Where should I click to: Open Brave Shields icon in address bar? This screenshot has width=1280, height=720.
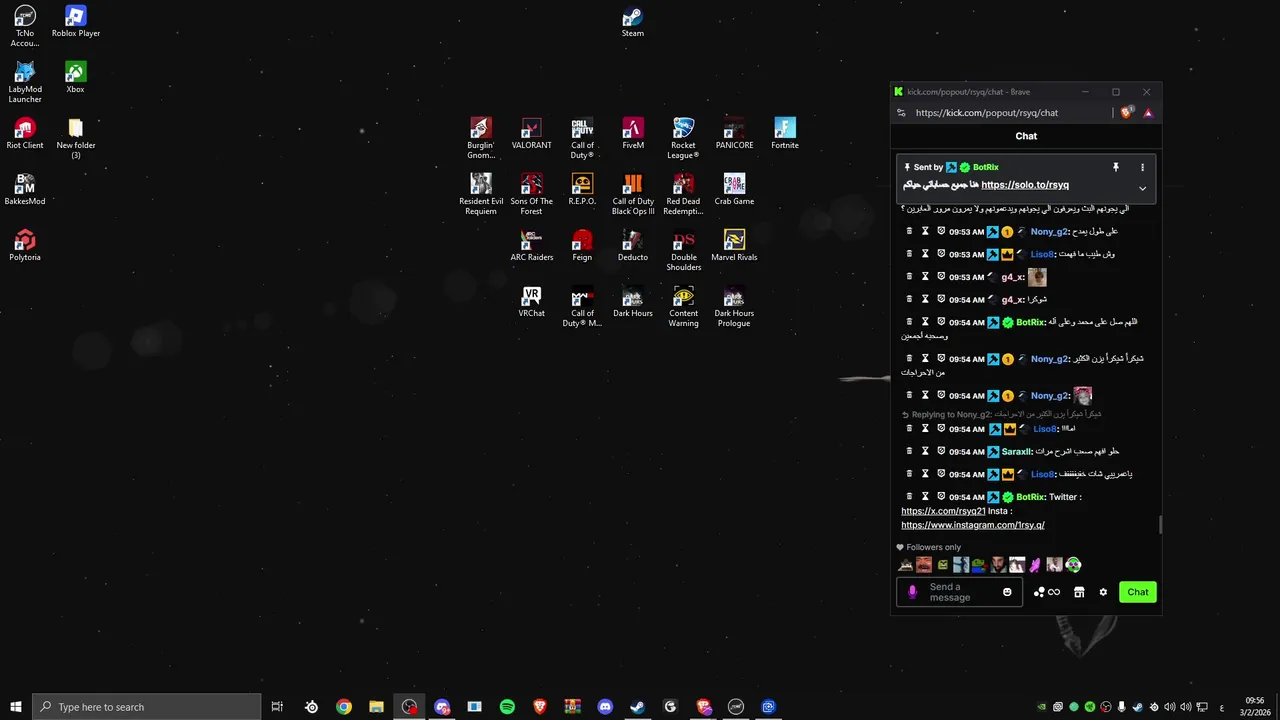coord(1127,113)
